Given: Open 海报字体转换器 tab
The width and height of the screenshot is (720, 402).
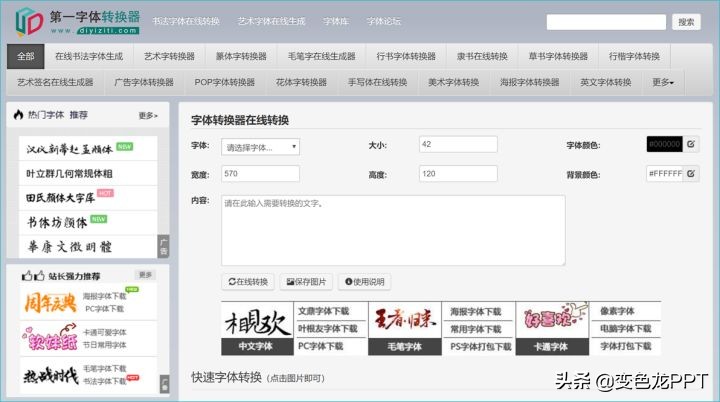Looking at the screenshot, I should pyautogui.click(x=529, y=83).
